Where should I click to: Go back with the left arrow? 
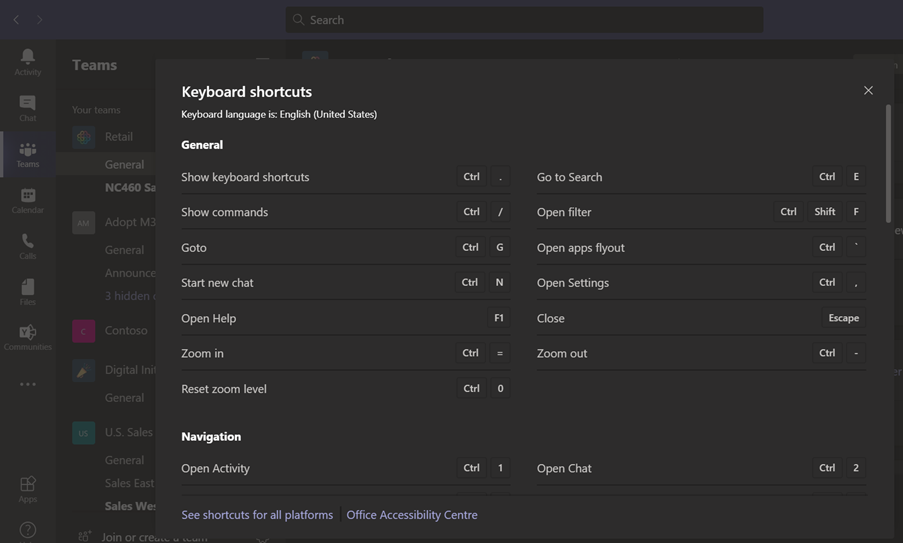pos(16,20)
